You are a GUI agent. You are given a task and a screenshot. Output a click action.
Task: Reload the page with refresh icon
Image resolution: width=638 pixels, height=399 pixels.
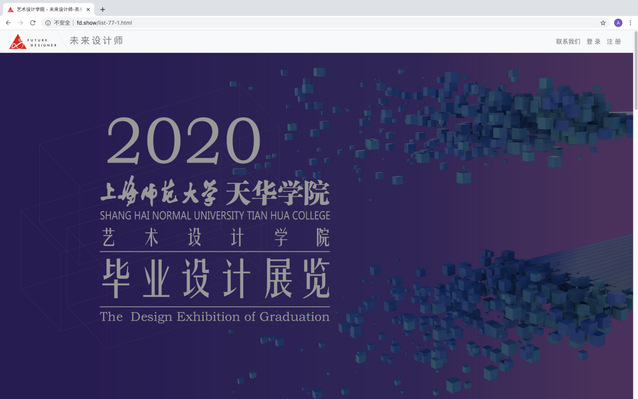(33, 23)
